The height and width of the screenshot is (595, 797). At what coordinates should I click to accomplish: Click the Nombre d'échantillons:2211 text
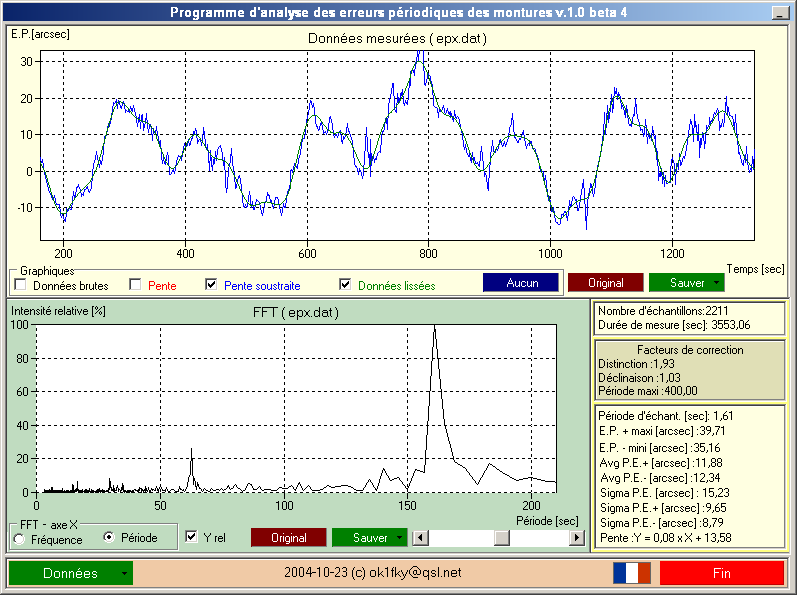tap(663, 310)
